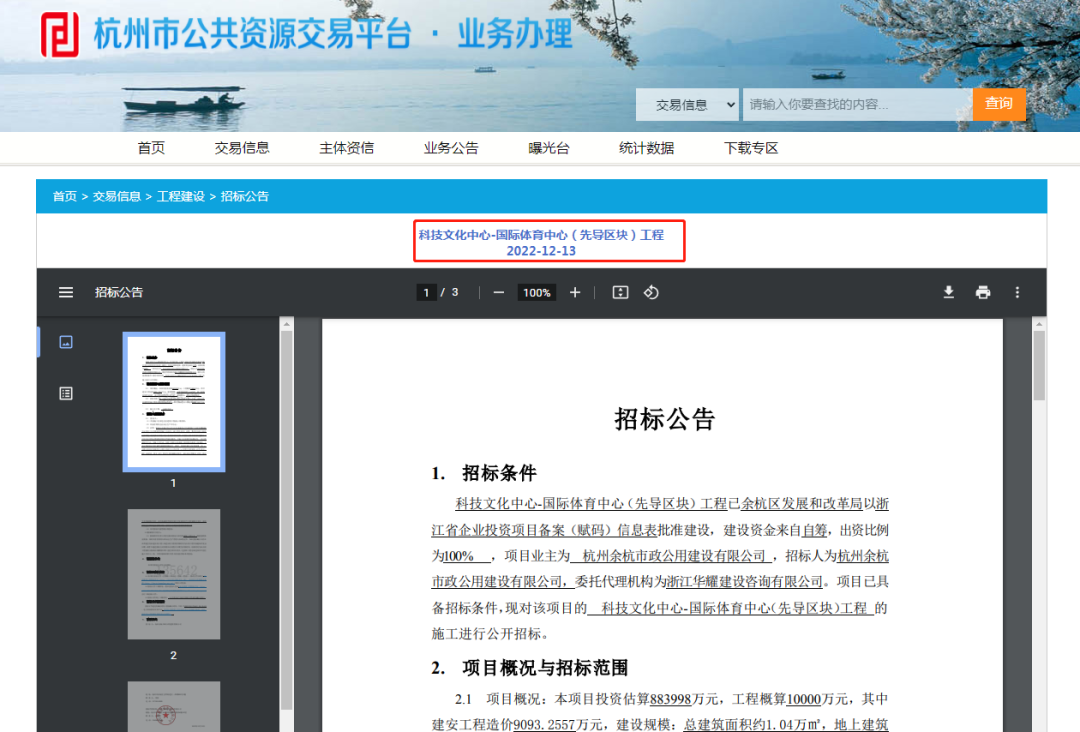This screenshot has height=732, width=1080.
Task: Click the date 2022-12-13
Action: coord(541,251)
